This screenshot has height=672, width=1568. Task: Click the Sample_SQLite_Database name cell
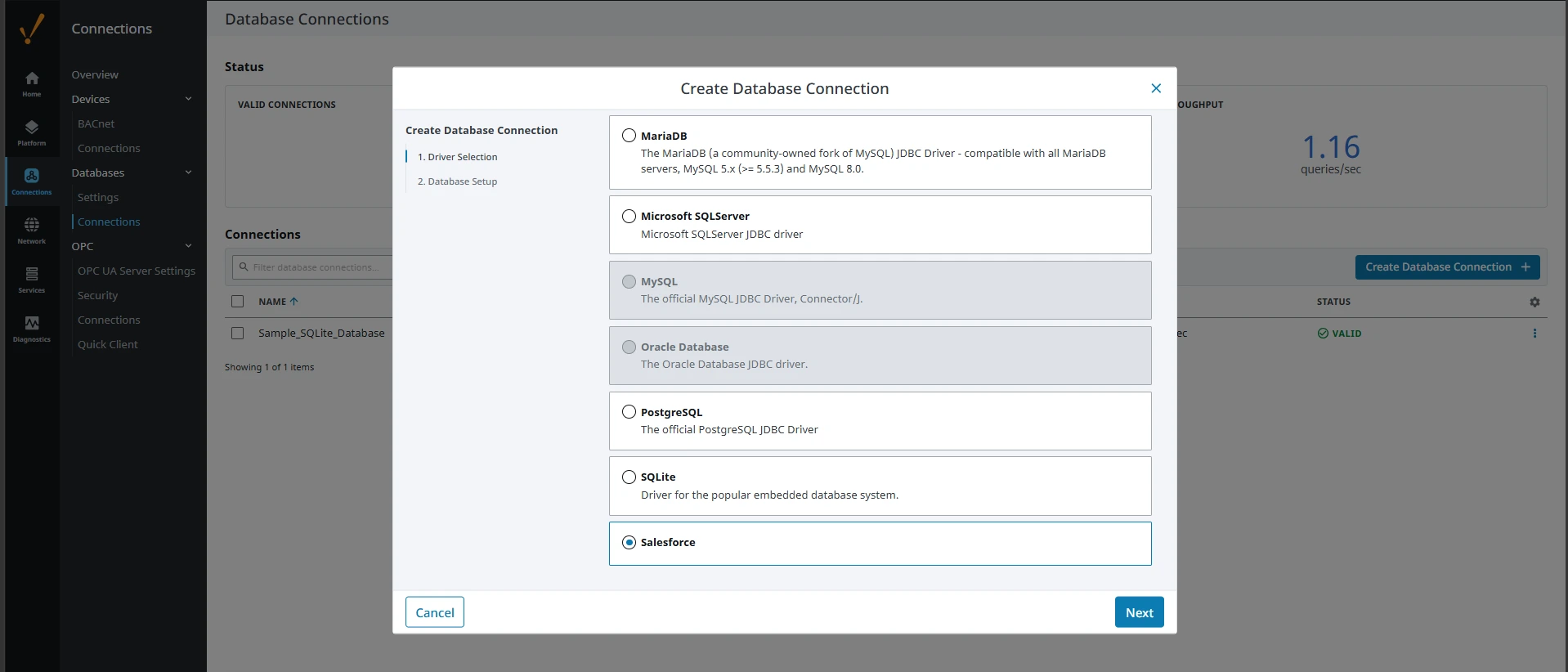point(321,334)
